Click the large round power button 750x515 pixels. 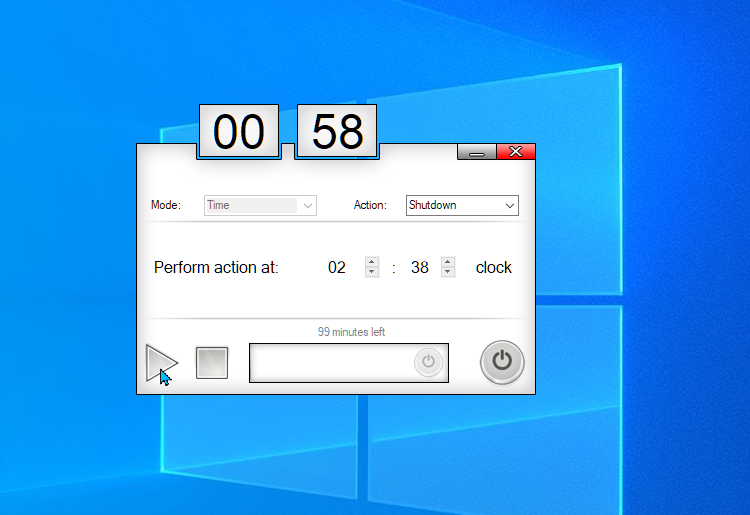502,362
